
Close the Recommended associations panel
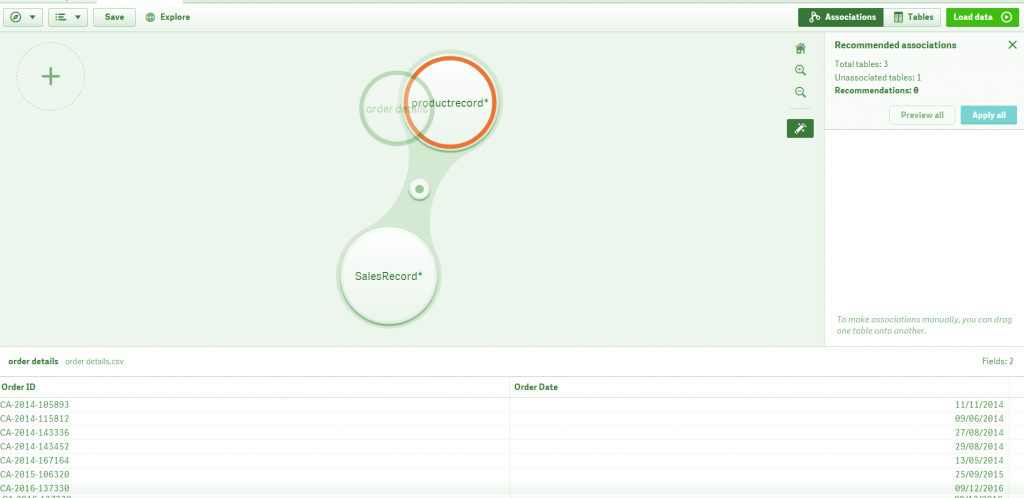pos(1012,45)
